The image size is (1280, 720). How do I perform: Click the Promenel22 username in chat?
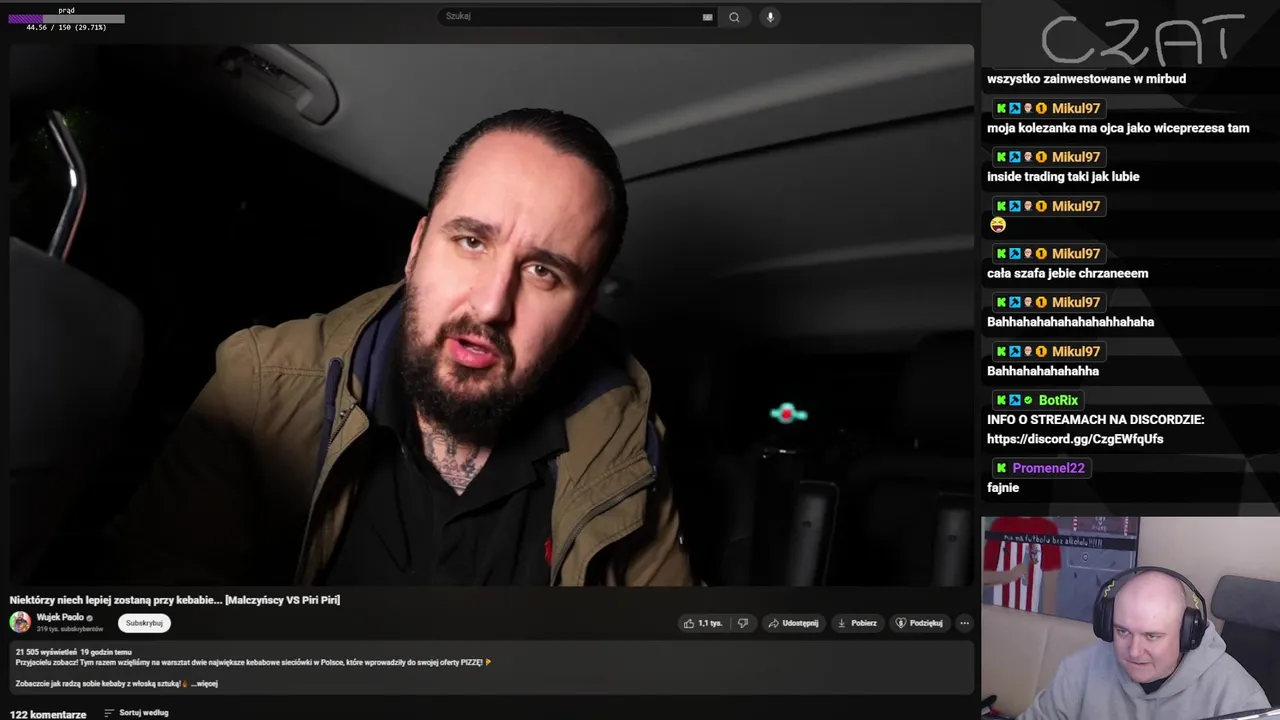1048,468
